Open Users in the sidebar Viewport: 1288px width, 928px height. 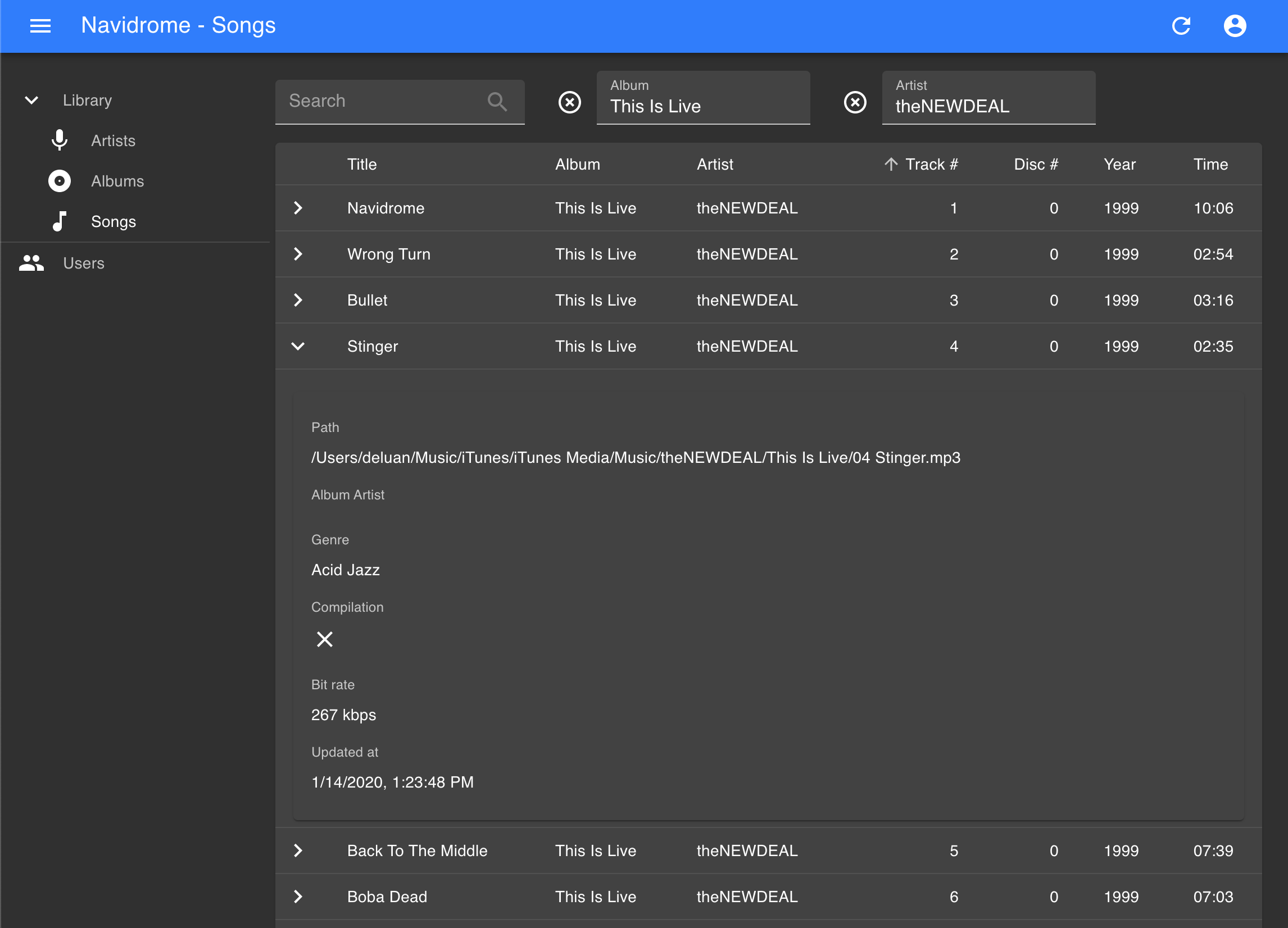click(84, 263)
